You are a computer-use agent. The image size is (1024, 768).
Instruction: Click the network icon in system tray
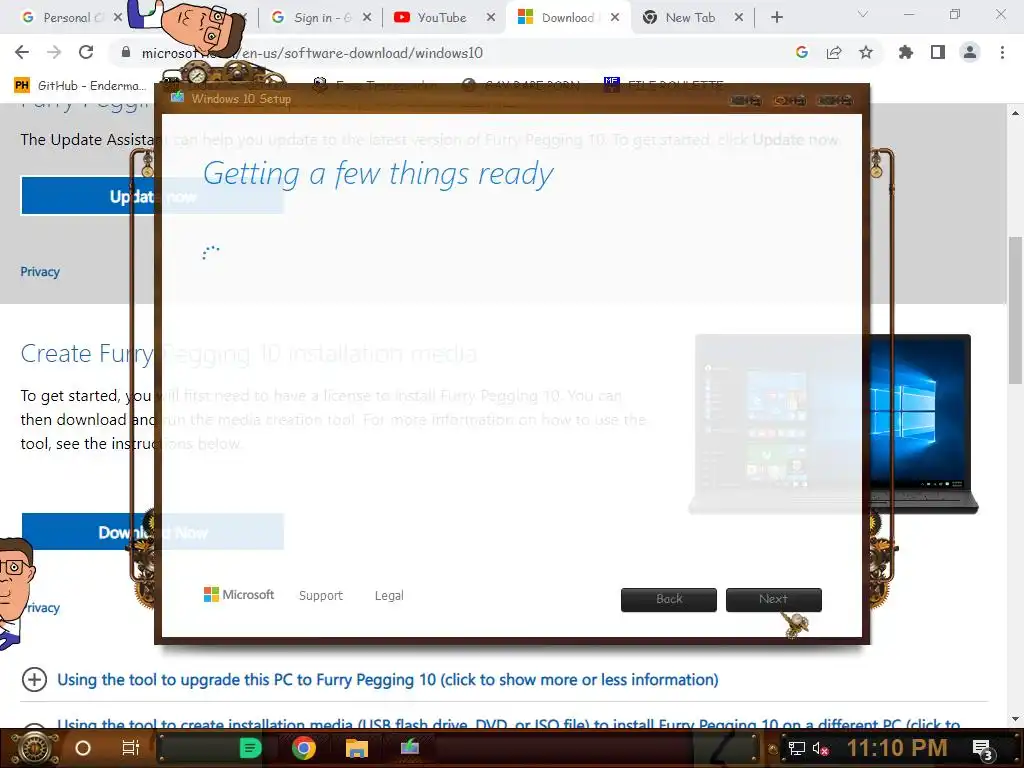point(797,748)
